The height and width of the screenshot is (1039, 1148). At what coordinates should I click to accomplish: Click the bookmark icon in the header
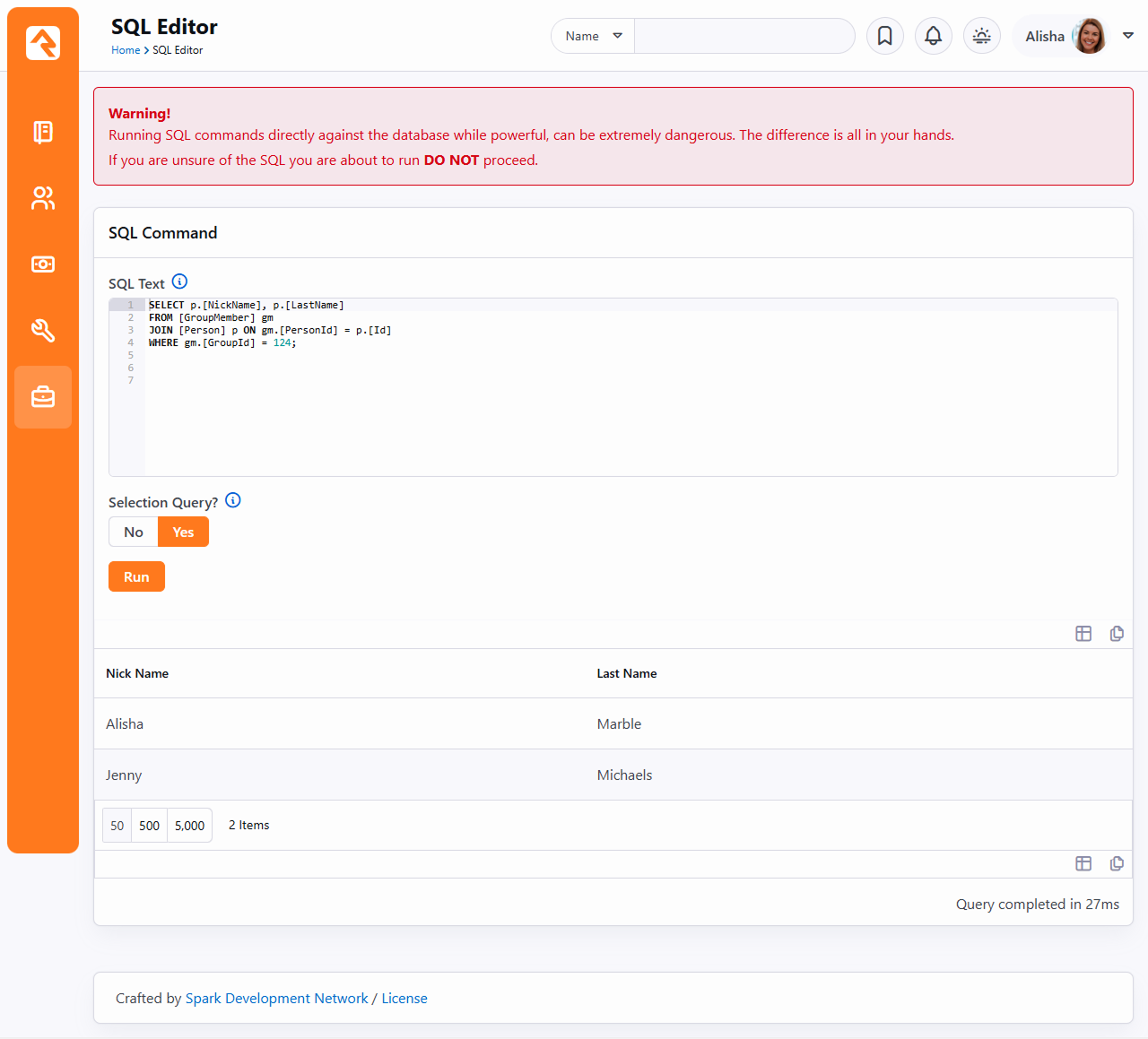coord(884,36)
